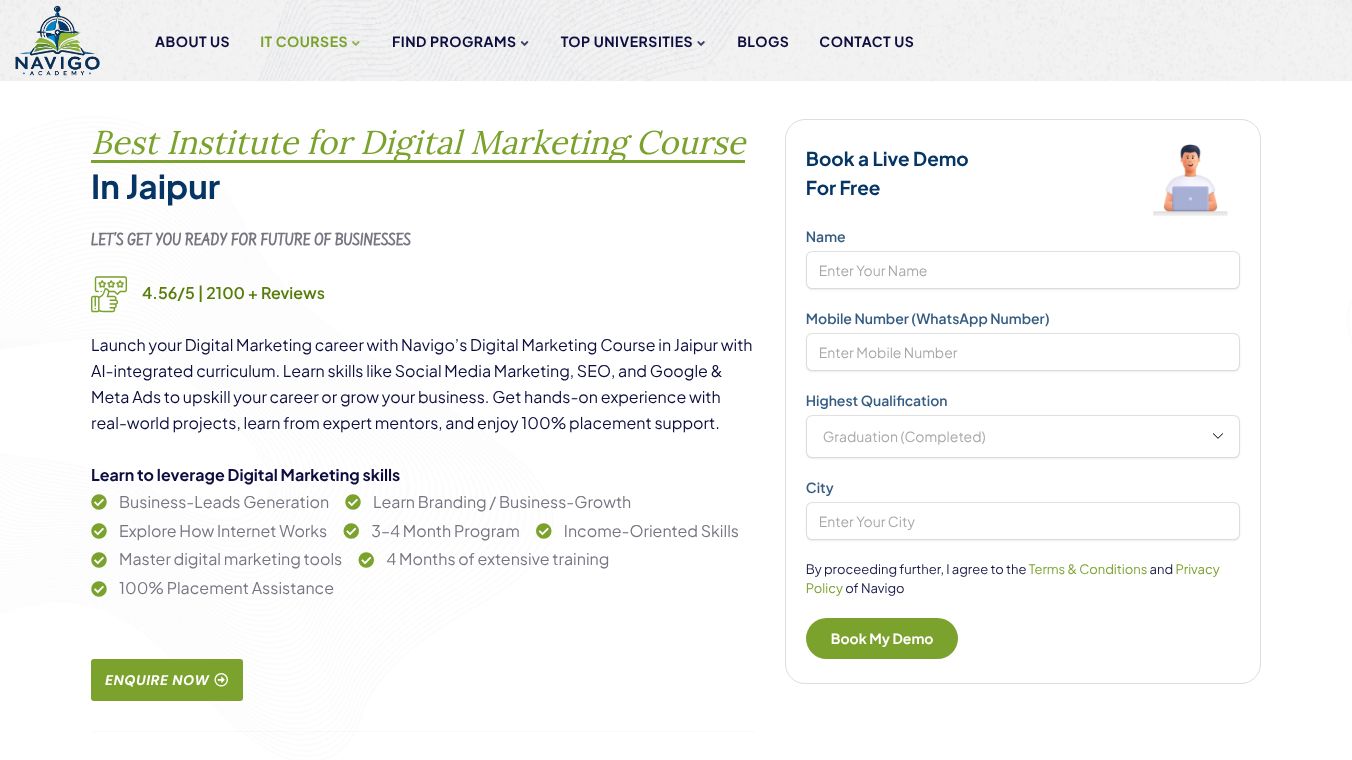Click green checkmark beside Business-Leads Generation
Image resolution: width=1352 pixels, height=760 pixels.
[99, 502]
